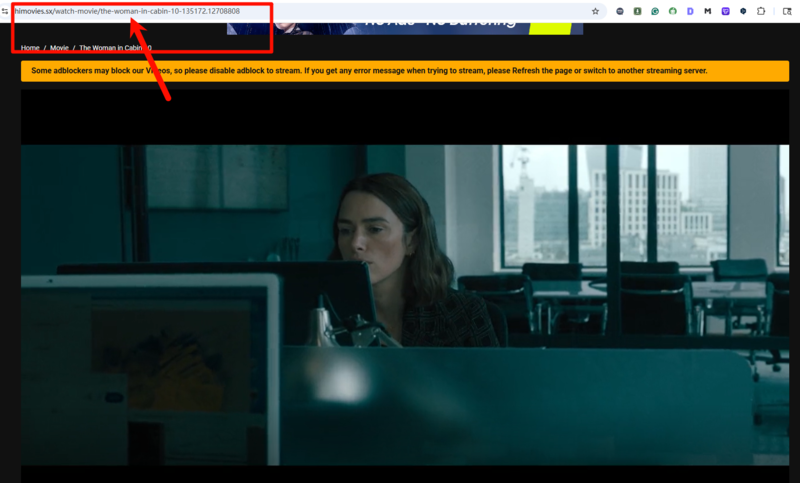Open the purple D extension icon
Image resolution: width=800 pixels, height=483 pixels.
[690, 11]
